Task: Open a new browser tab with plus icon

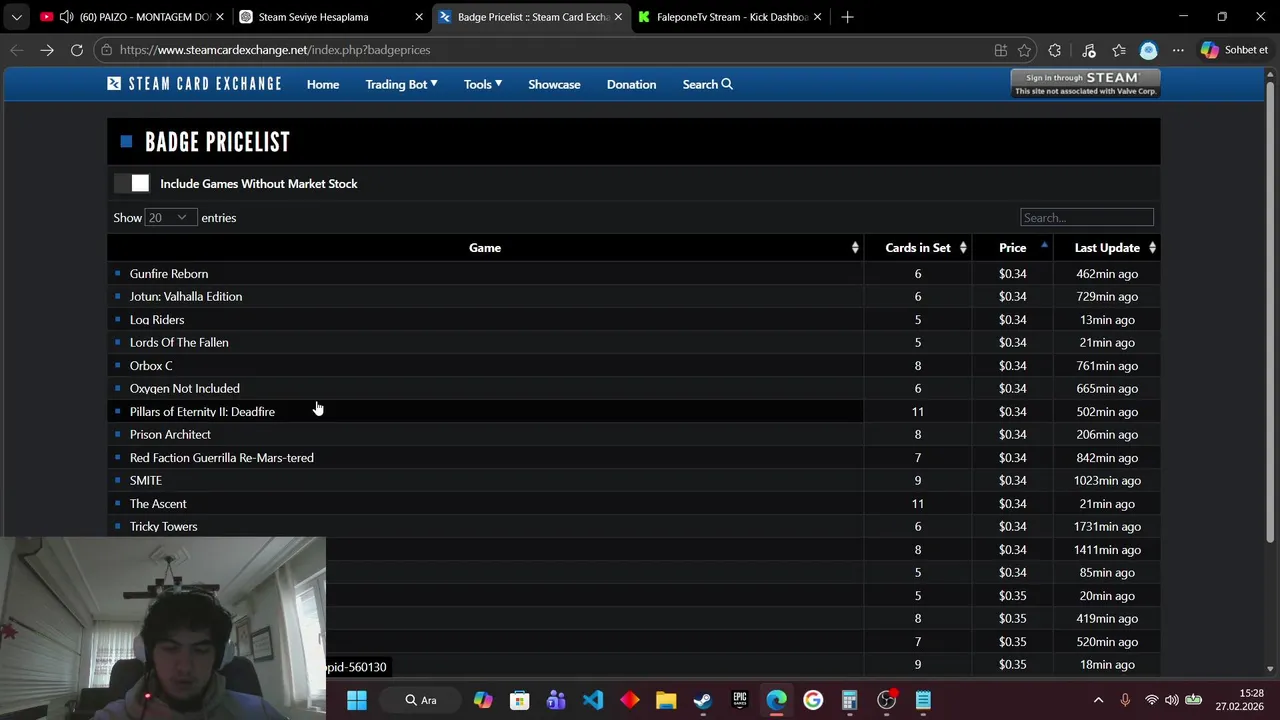Action: [x=847, y=17]
